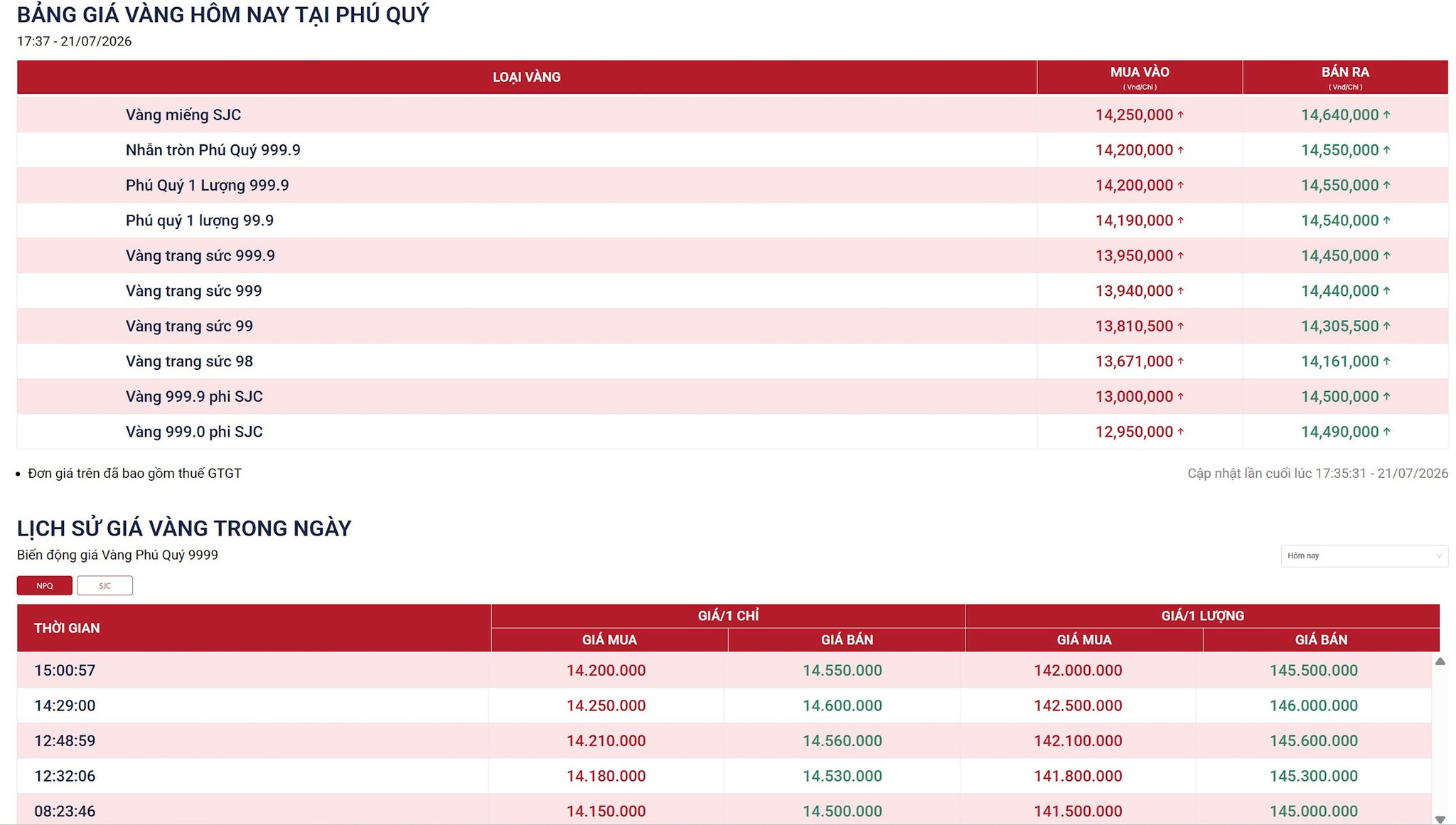The height and width of the screenshot is (825, 1456).
Task: Click the history table scroll-up arrow
Action: 1440,661
